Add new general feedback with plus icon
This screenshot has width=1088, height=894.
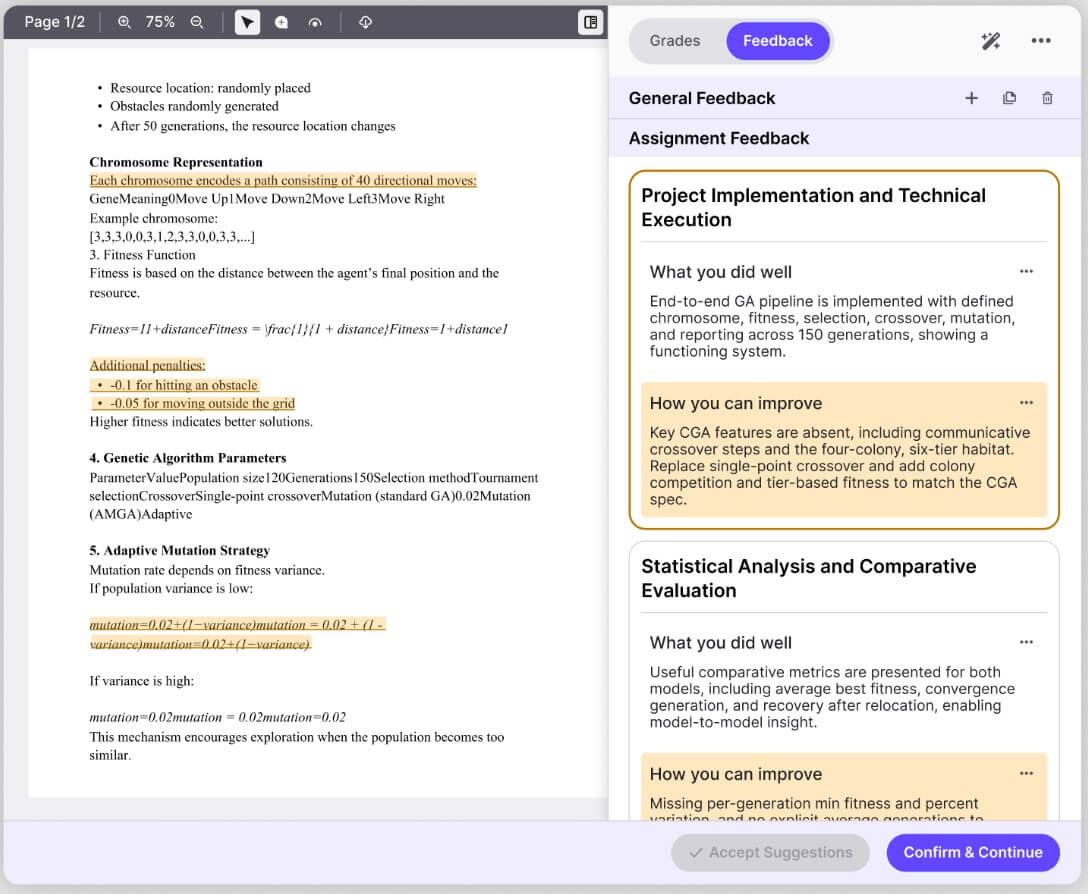(971, 98)
